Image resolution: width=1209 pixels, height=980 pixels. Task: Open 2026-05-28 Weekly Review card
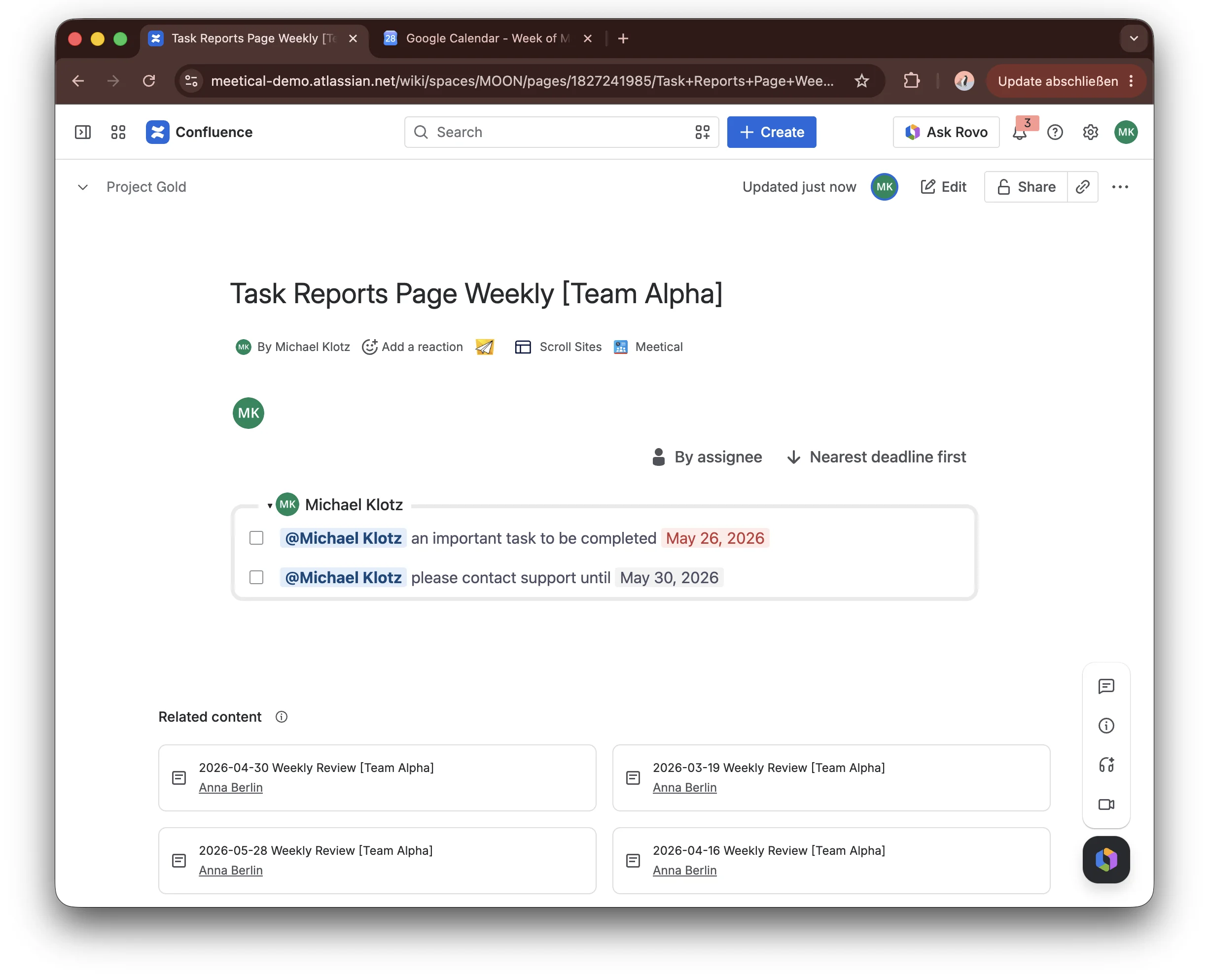(377, 860)
